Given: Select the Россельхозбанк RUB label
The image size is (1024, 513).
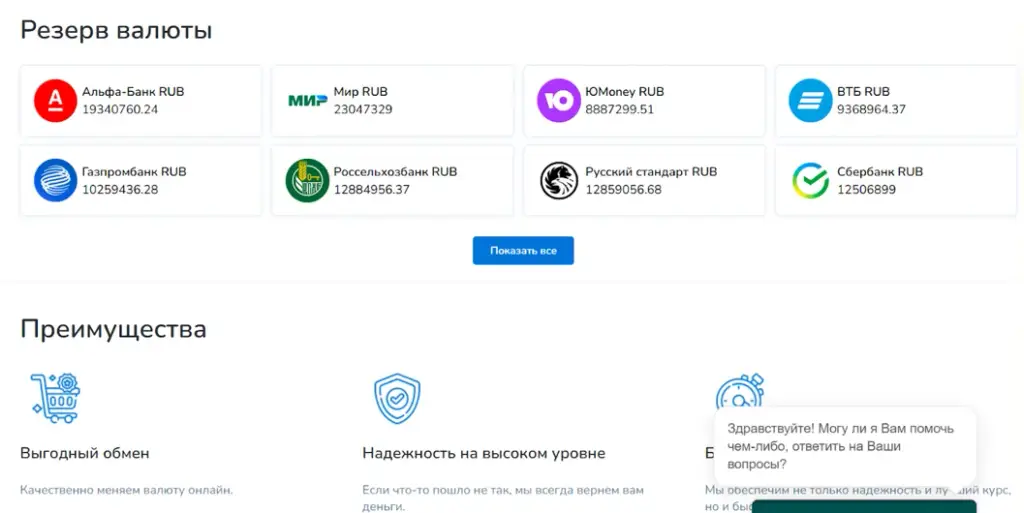Looking at the screenshot, I should (x=395, y=172).
